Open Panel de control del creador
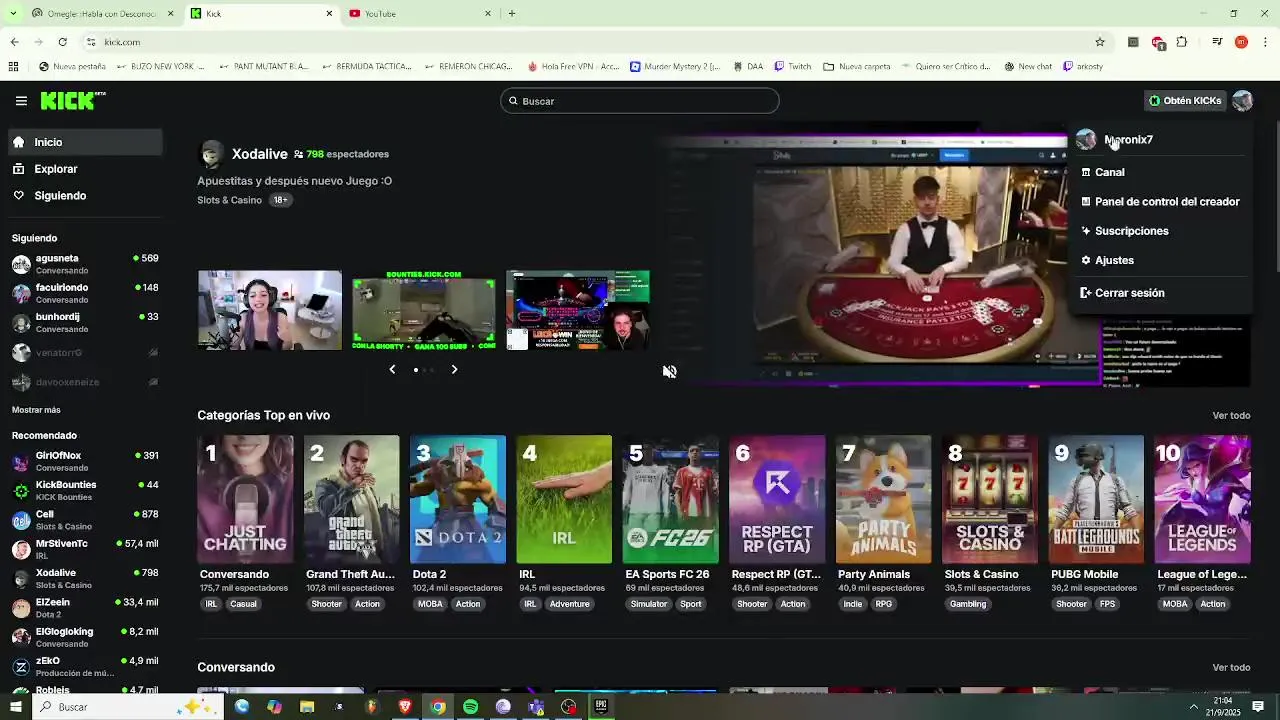 [1160, 201]
